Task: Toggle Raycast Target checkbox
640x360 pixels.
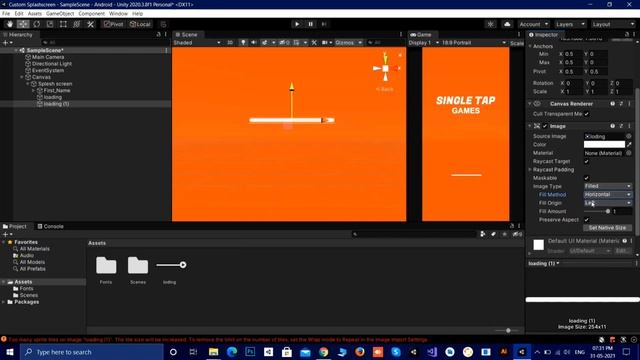Action: pos(587,161)
